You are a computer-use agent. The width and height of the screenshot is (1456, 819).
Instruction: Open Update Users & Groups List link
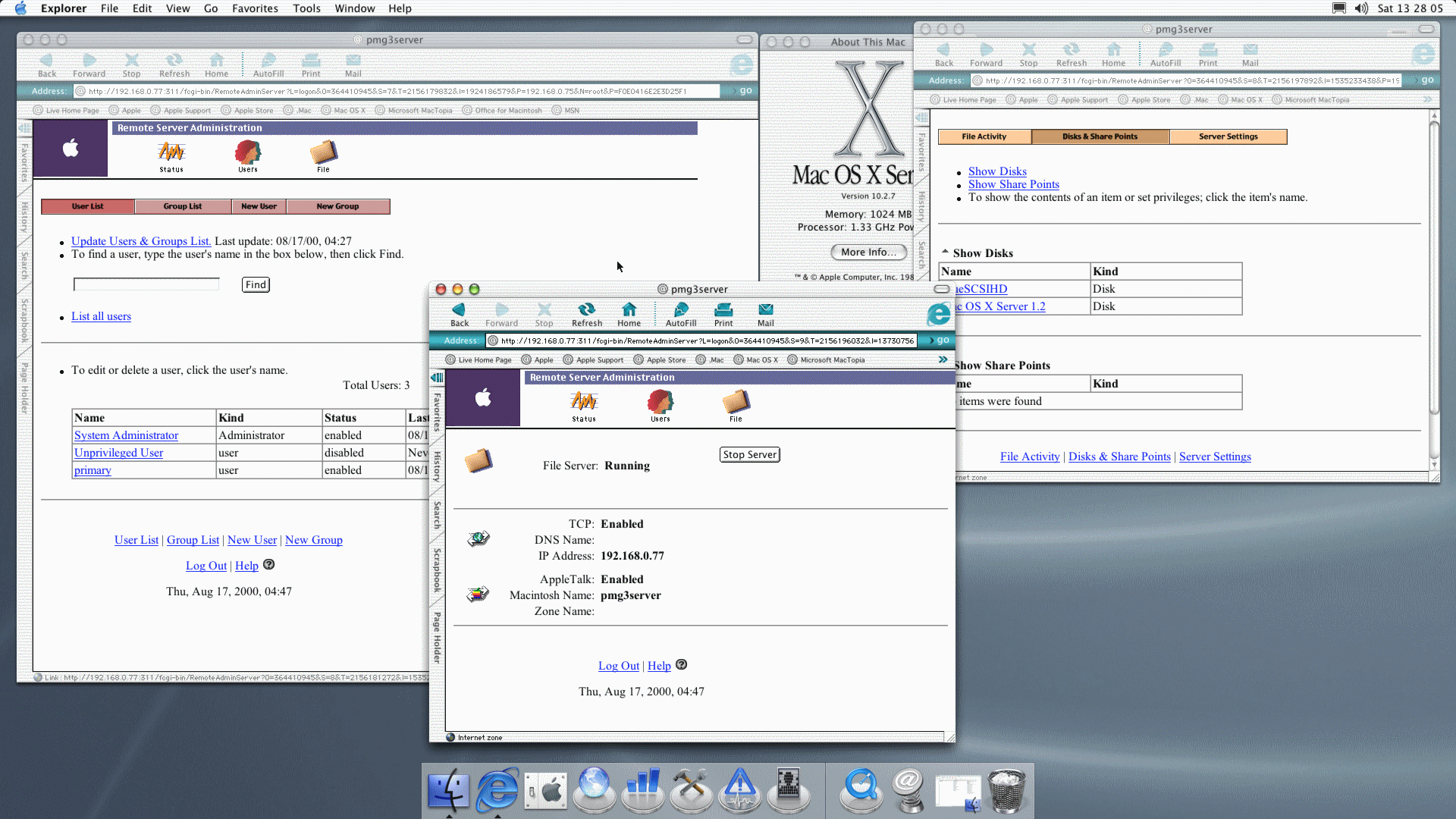[x=141, y=241]
